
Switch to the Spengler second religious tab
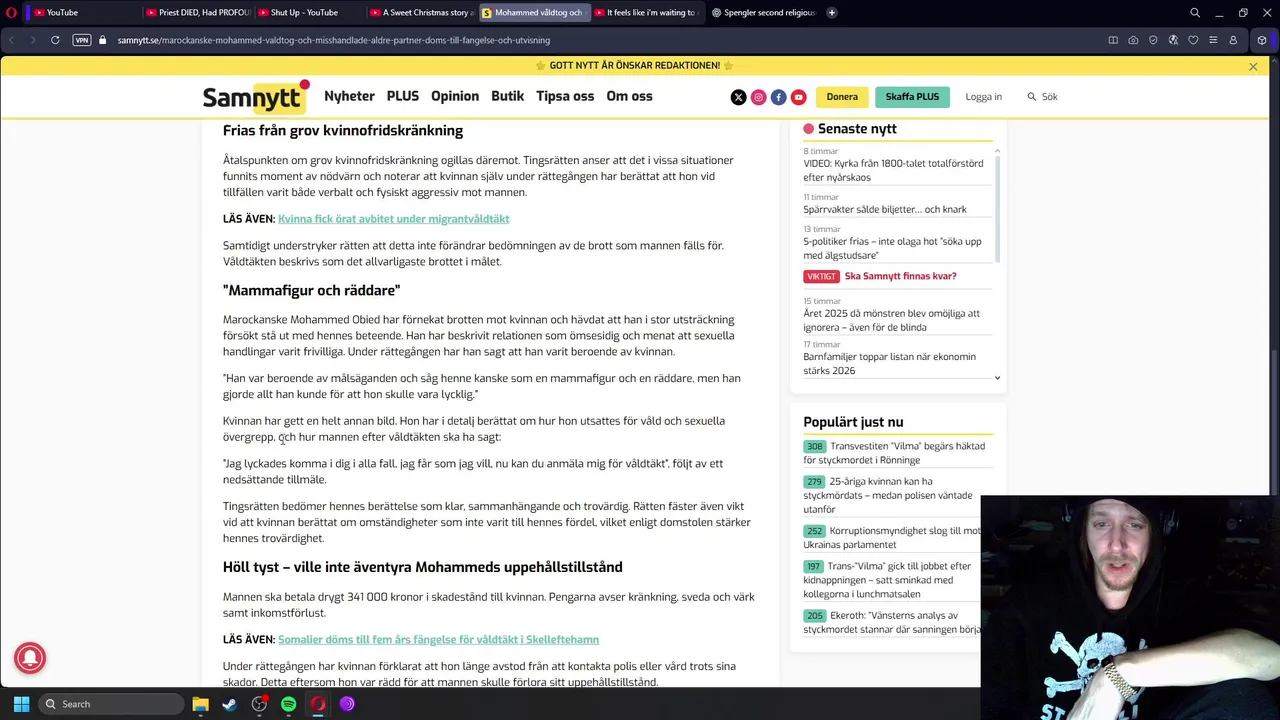pyautogui.click(x=763, y=13)
